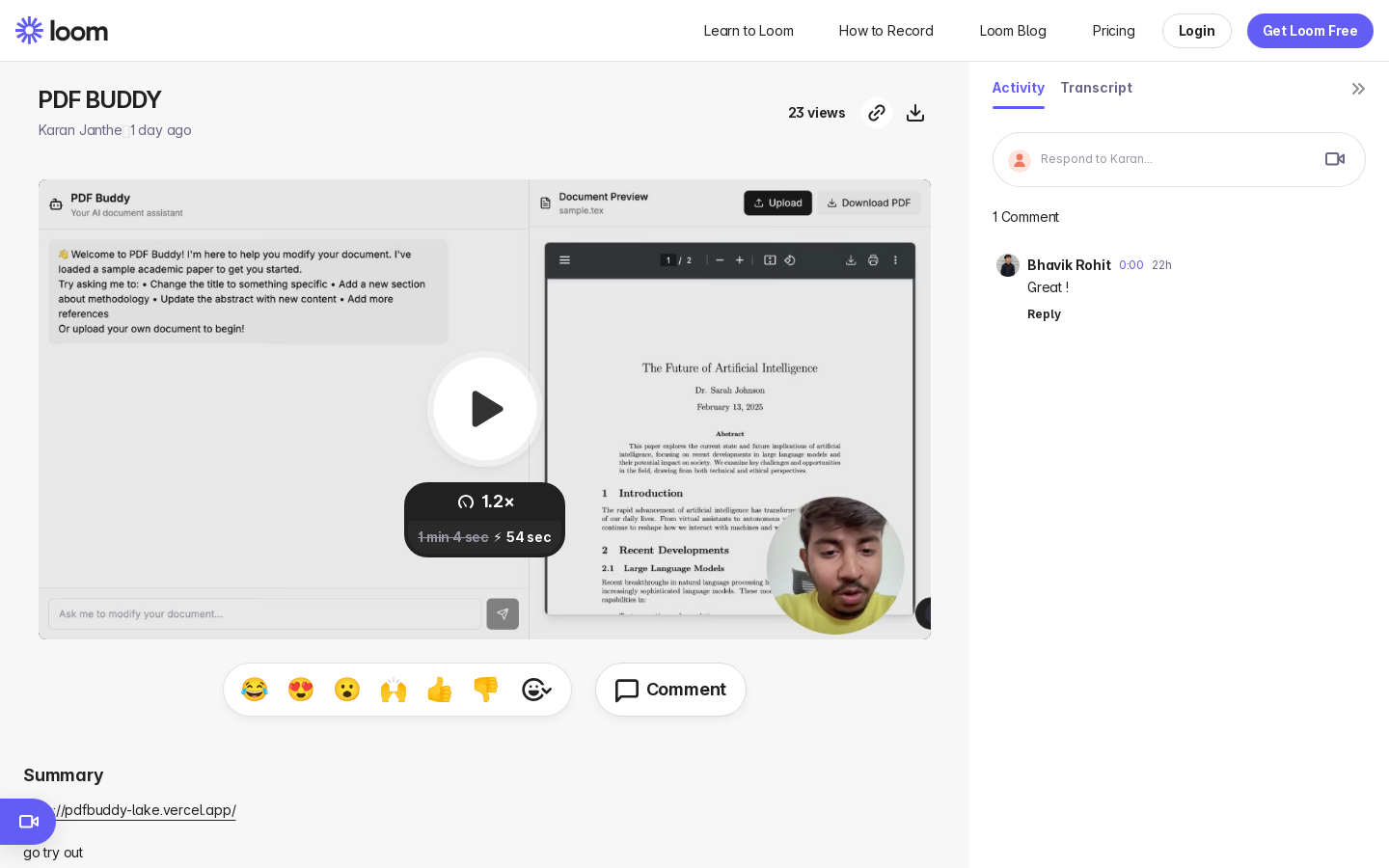React with laughing-crying emoji

pos(255,690)
